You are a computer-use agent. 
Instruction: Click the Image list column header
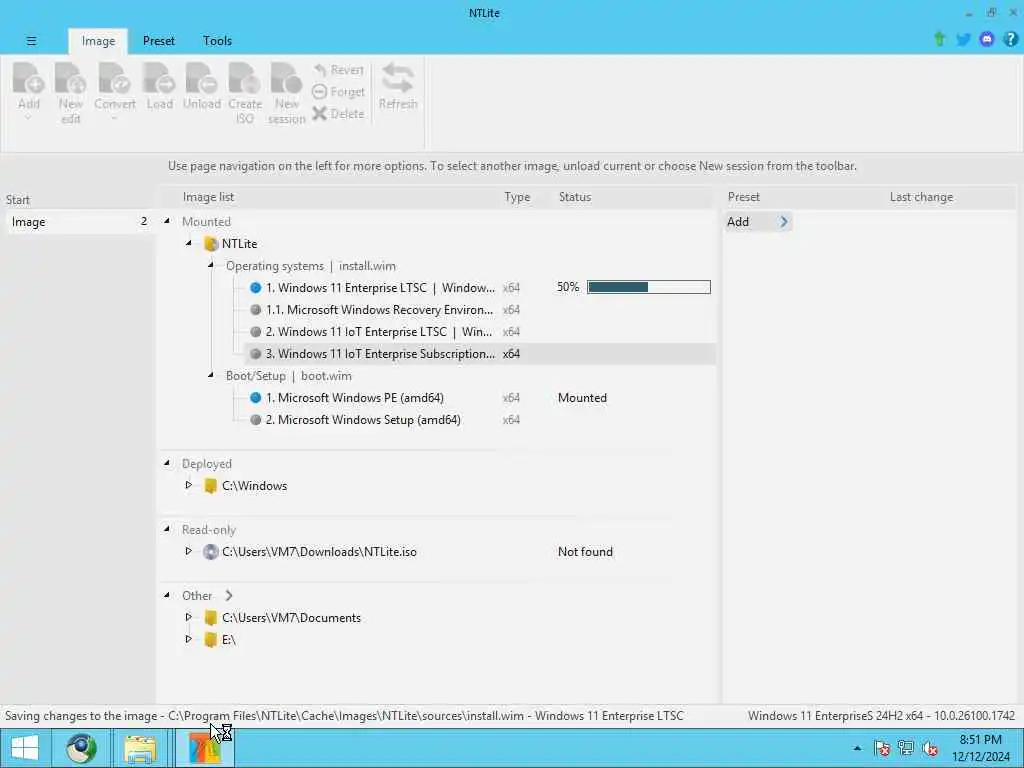coord(208,197)
